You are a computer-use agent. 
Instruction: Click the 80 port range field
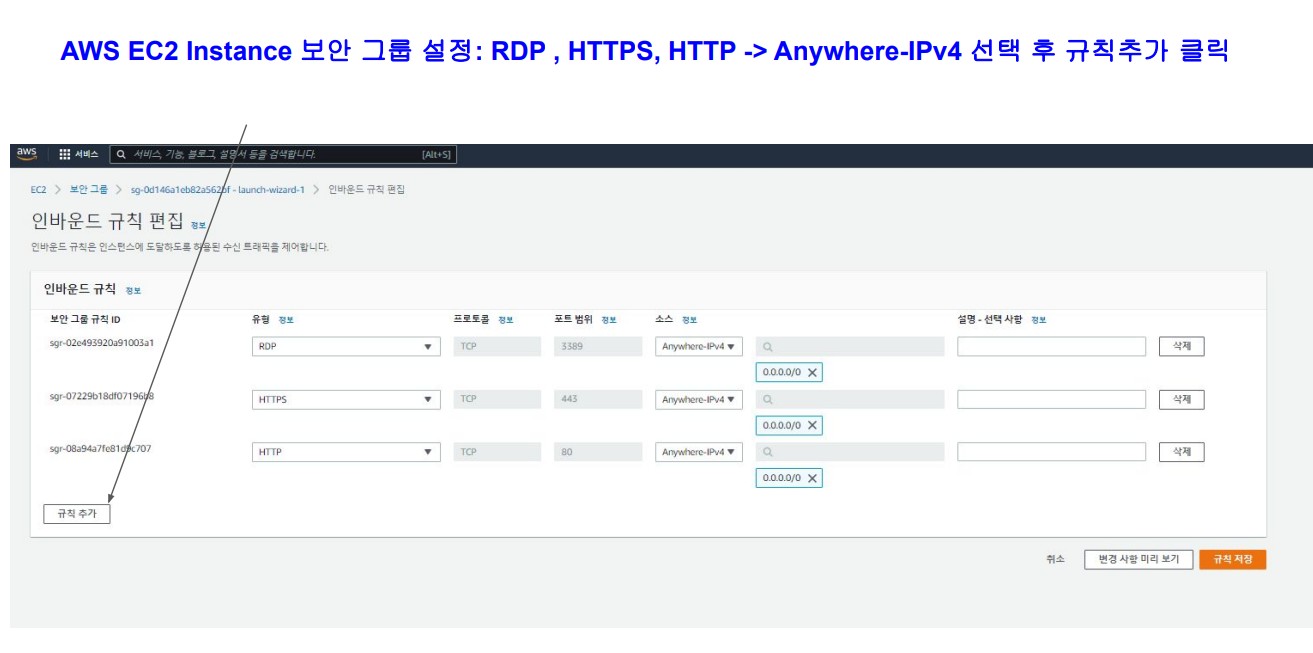(x=598, y=452)
